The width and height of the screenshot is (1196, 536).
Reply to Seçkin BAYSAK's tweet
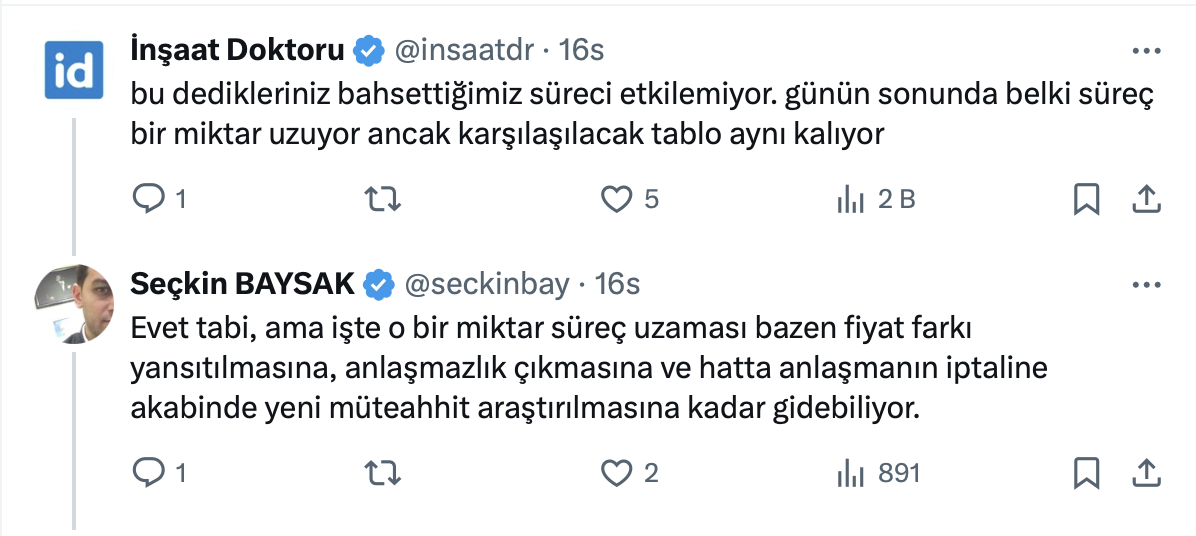pyautogui.click(x=148, y=472)
